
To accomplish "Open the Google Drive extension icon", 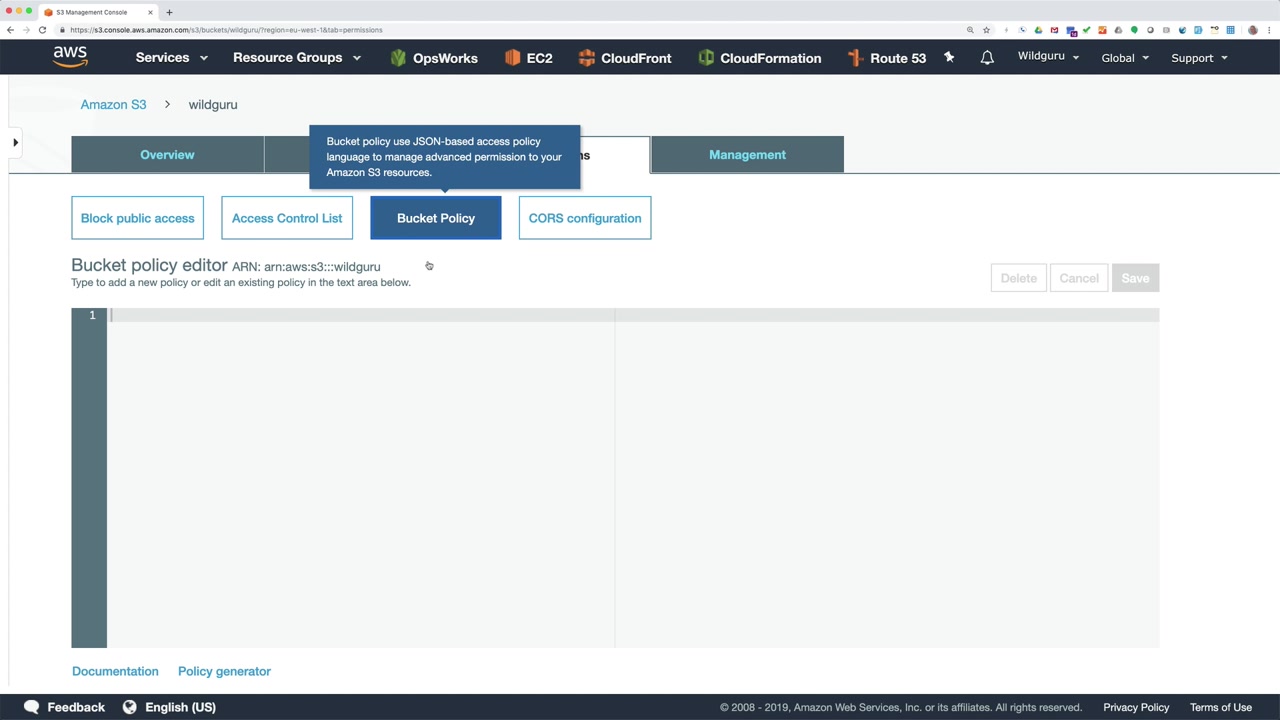I will tap(1038, 30).
